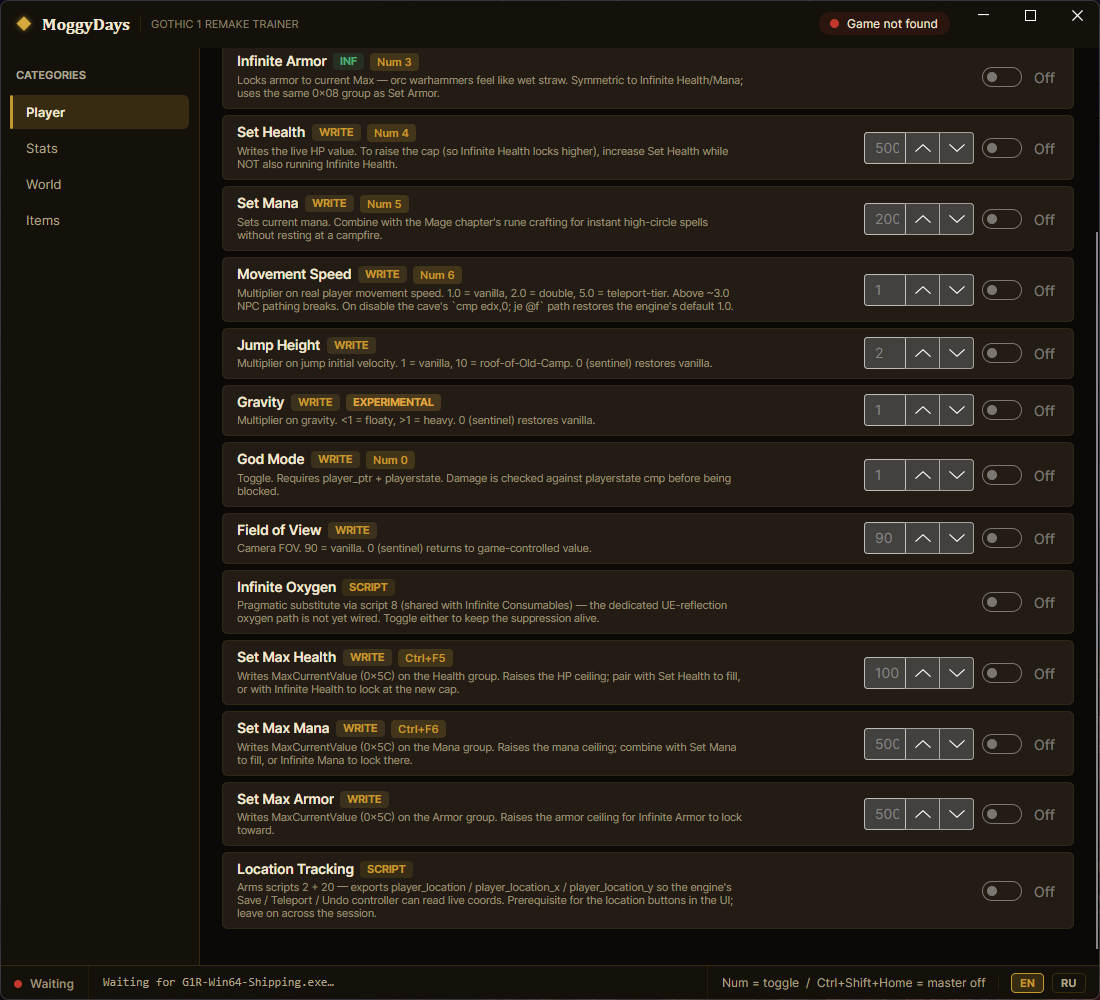Viewport: 1100px width, 1000px height.
Task: Open the Items category
Action: [100, 220]
